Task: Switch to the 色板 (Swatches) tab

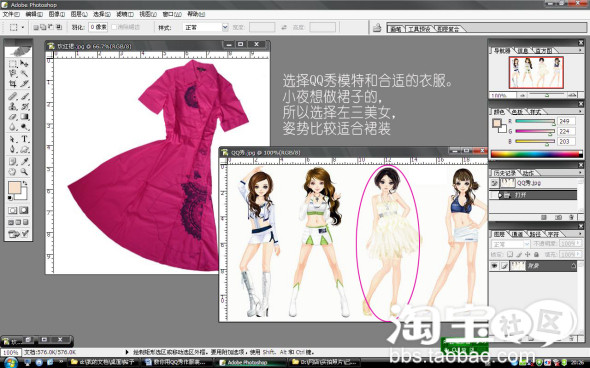Action: (517, 112)
